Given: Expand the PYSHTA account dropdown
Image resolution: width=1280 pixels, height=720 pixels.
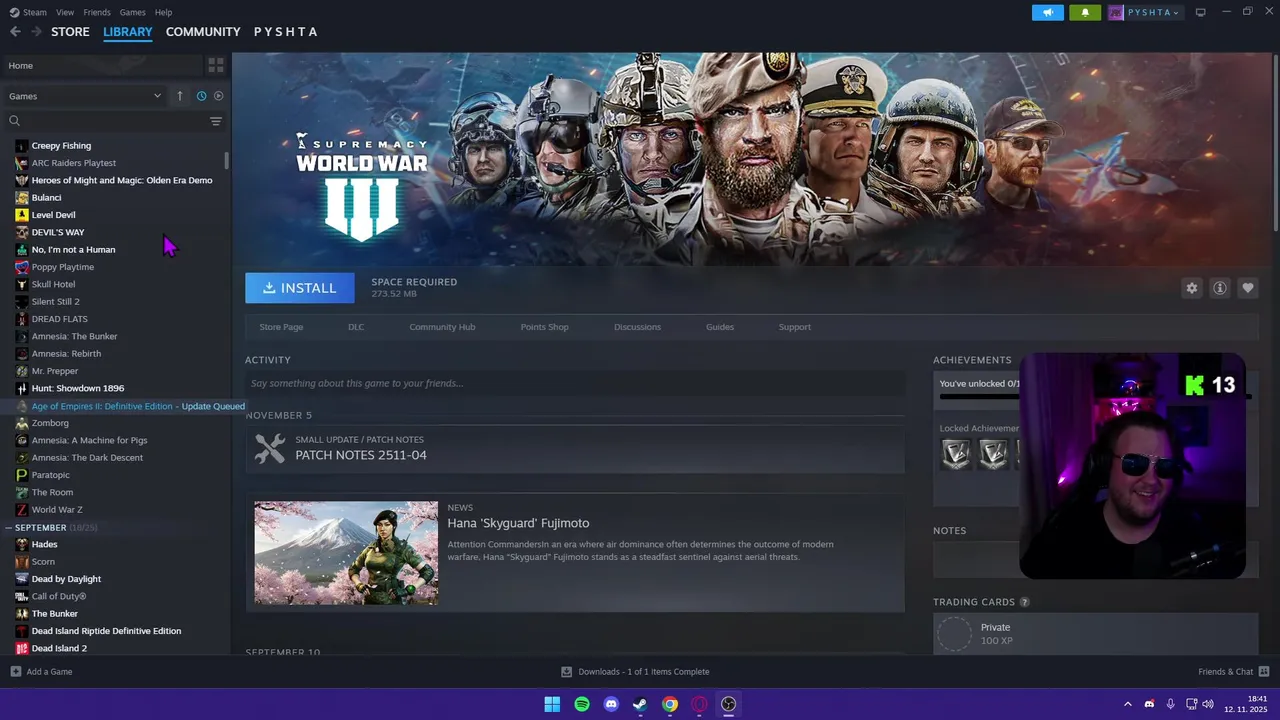Looking at the screenshot, I should click(x=1146, y=12).
